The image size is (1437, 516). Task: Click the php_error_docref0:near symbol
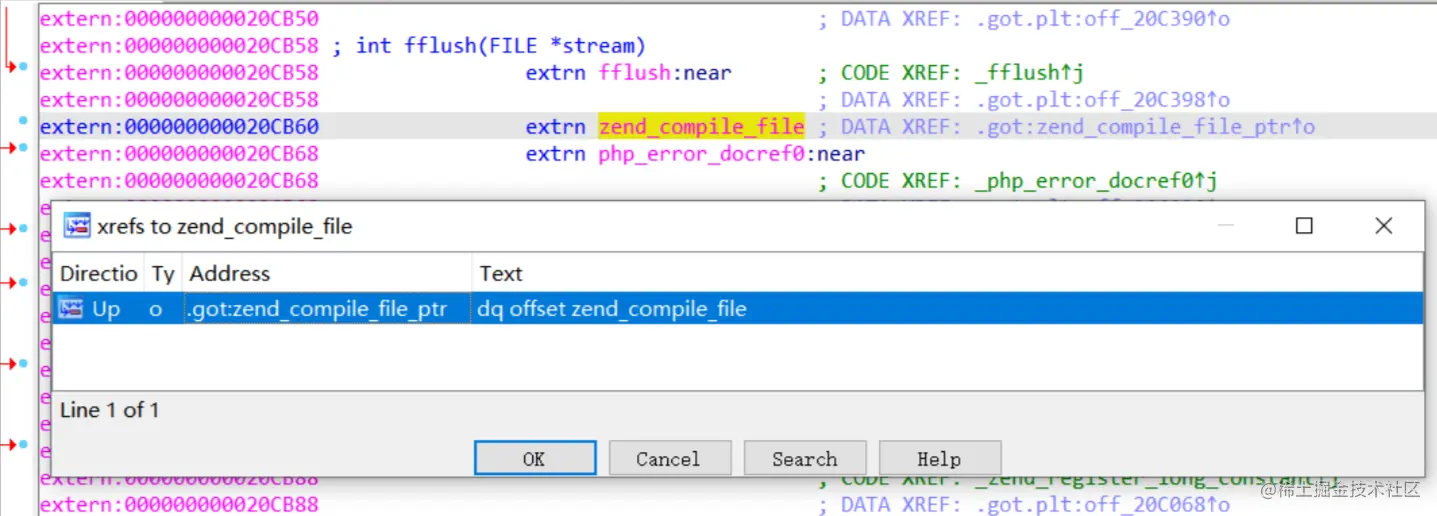tap(731, 154)
